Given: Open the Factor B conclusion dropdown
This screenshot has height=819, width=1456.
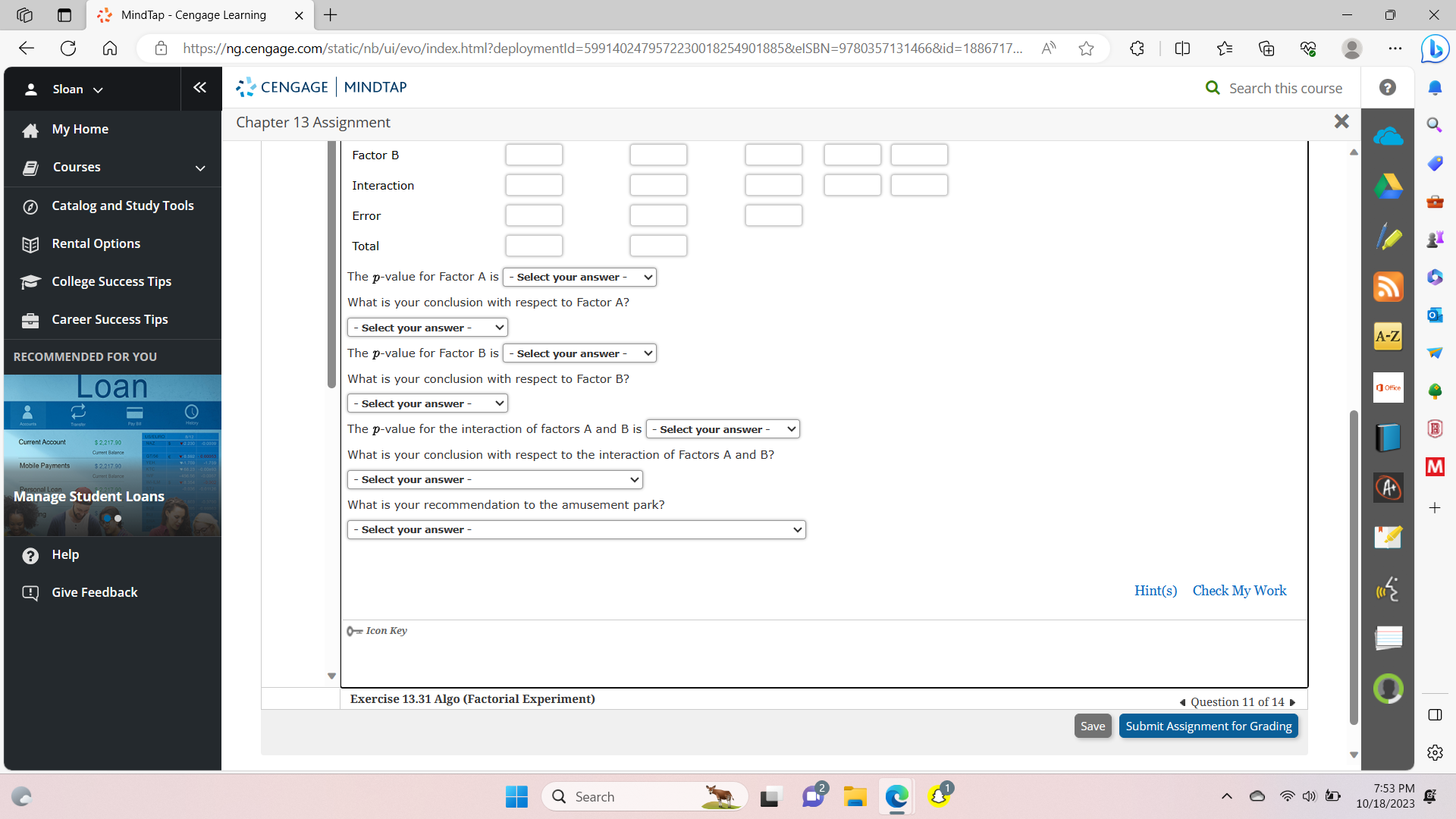Looking at the screenshot, I should point(428,404).
